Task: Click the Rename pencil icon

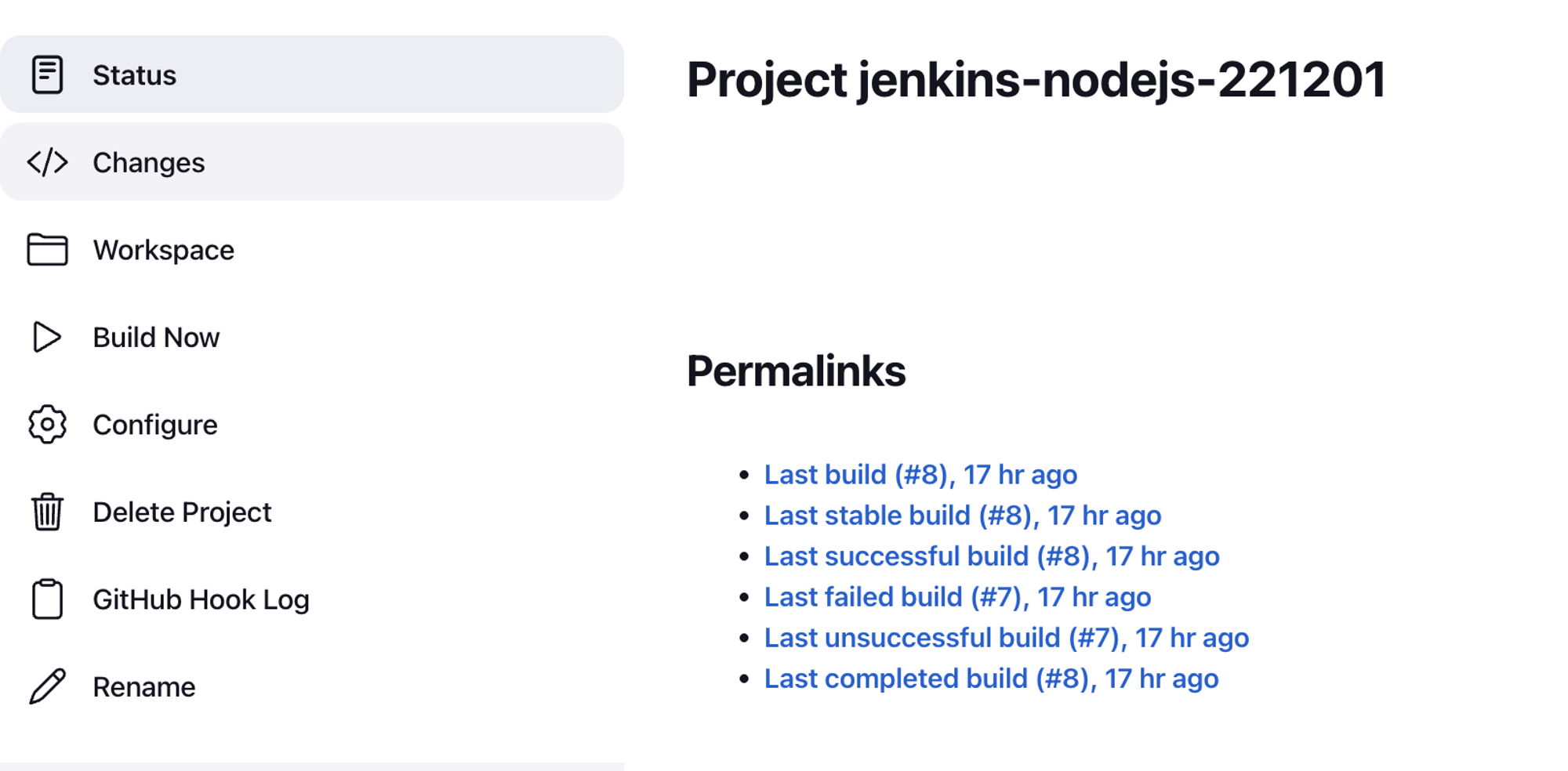Action: [47, 686]
